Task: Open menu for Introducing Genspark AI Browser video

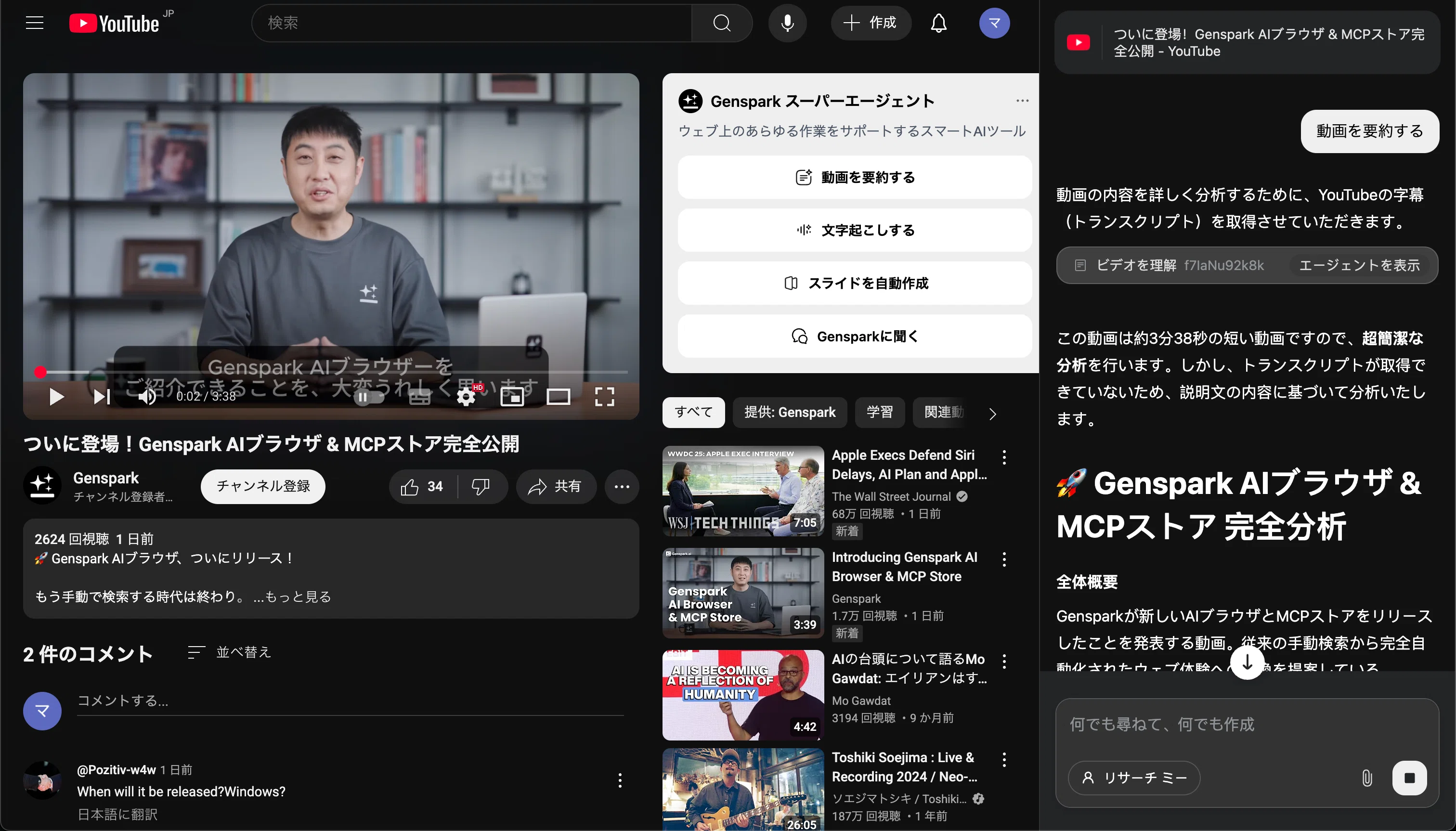Action: (x=1004, y=559)
